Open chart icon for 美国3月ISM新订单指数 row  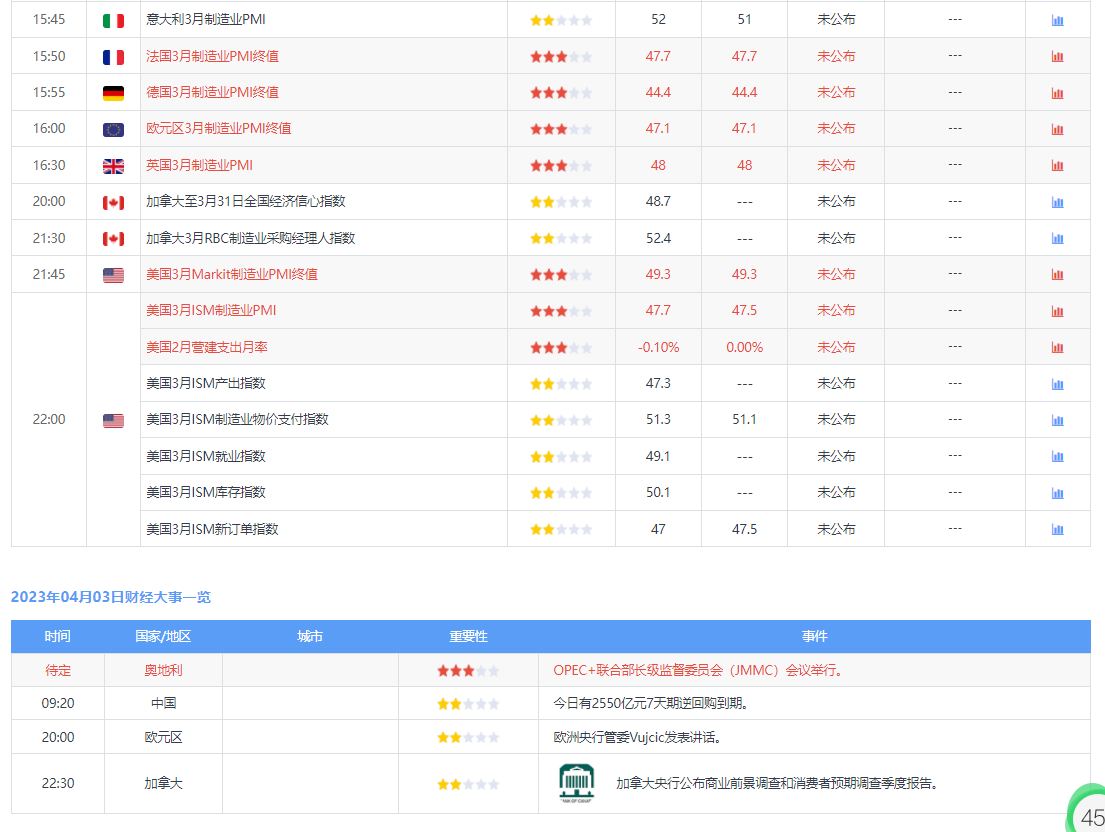pyautogui.click(x=1057, y=529)
